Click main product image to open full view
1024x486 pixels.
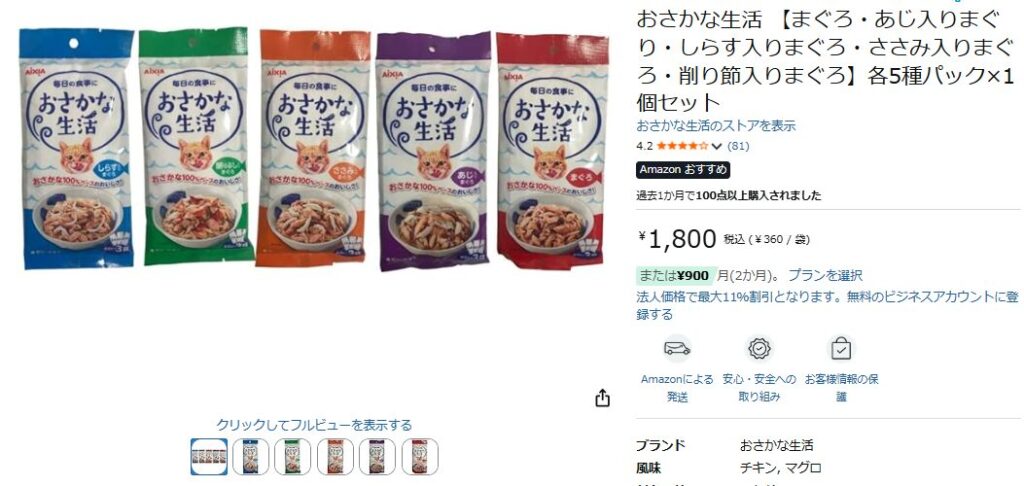click(313, 148)
